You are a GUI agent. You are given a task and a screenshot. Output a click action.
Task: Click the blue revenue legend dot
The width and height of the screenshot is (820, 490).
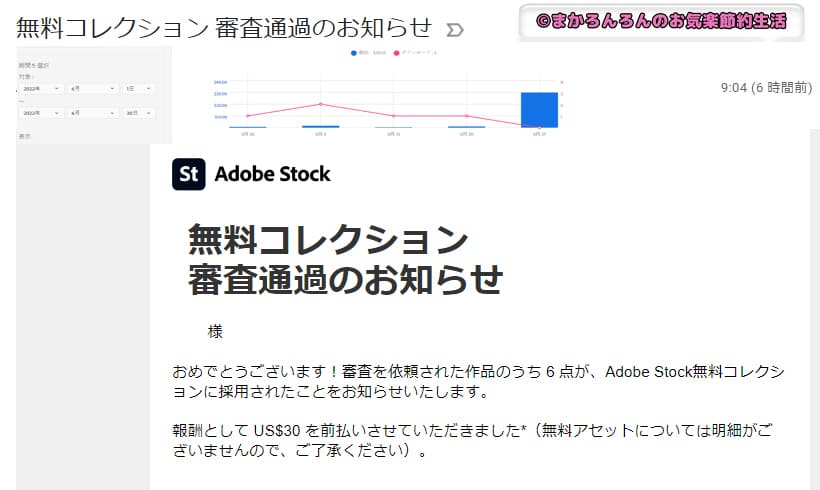354,53
